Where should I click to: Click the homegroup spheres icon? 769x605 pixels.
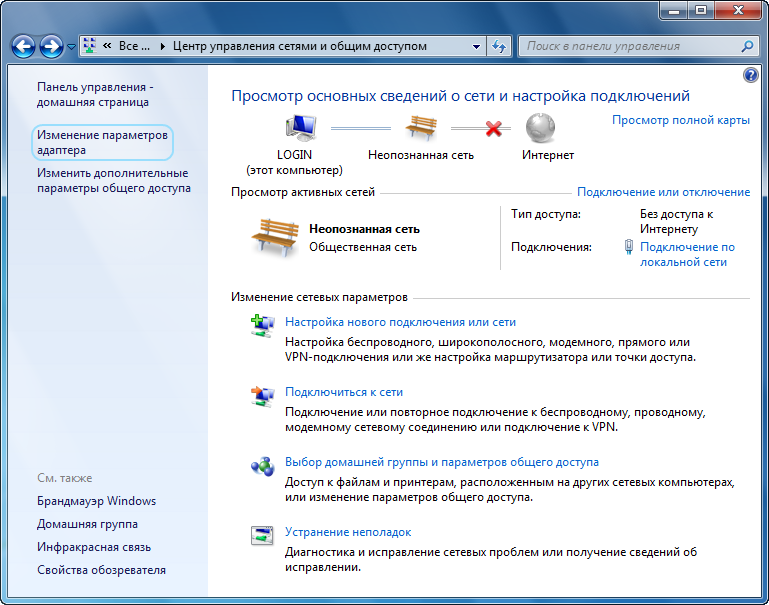(262, 466)
